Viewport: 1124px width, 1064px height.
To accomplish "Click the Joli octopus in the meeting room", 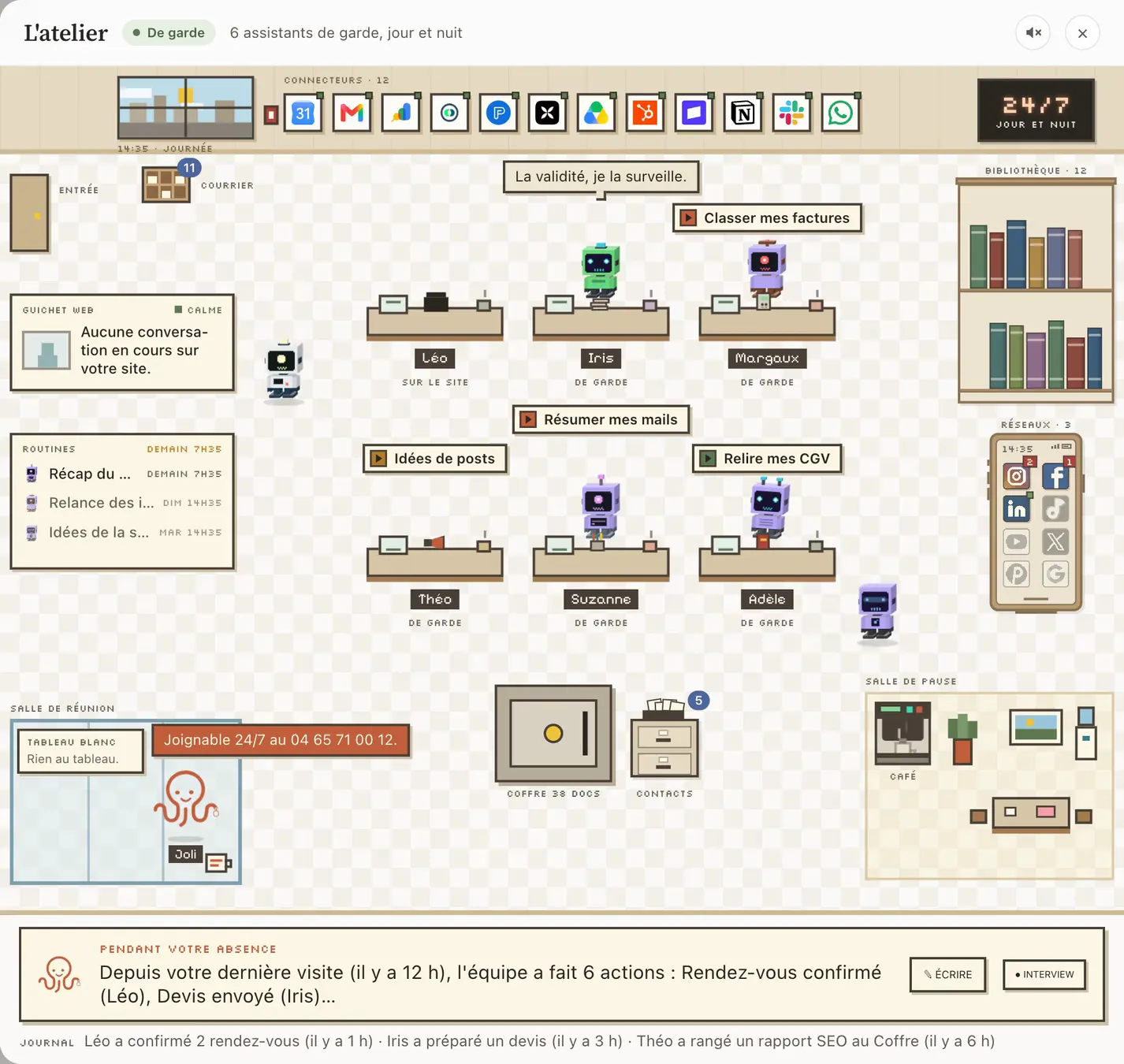I will (x=185, y=798).
